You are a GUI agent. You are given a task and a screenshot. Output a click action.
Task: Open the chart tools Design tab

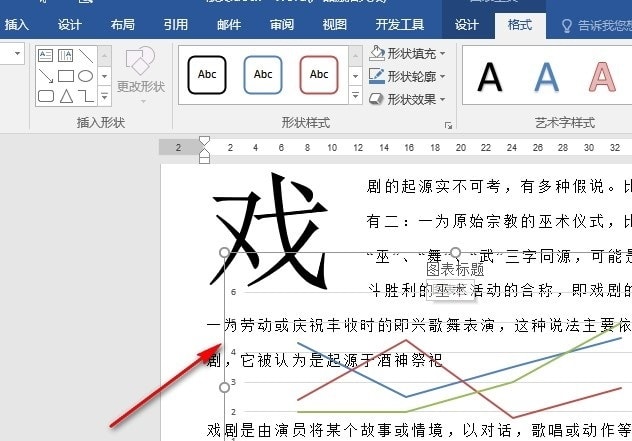coord(466,25)
